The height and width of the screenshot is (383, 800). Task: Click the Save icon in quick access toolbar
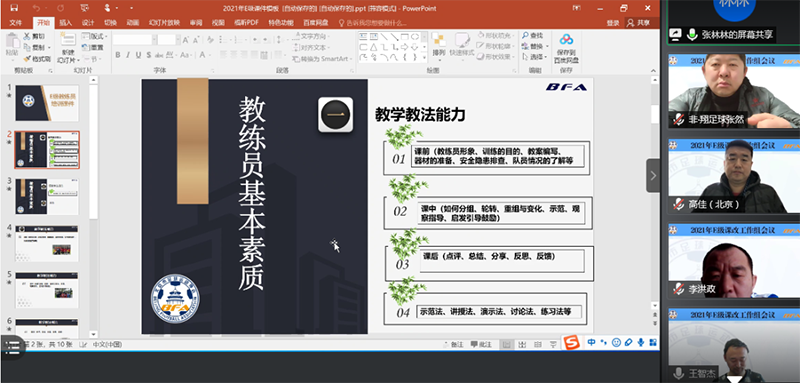coord(14,8)
